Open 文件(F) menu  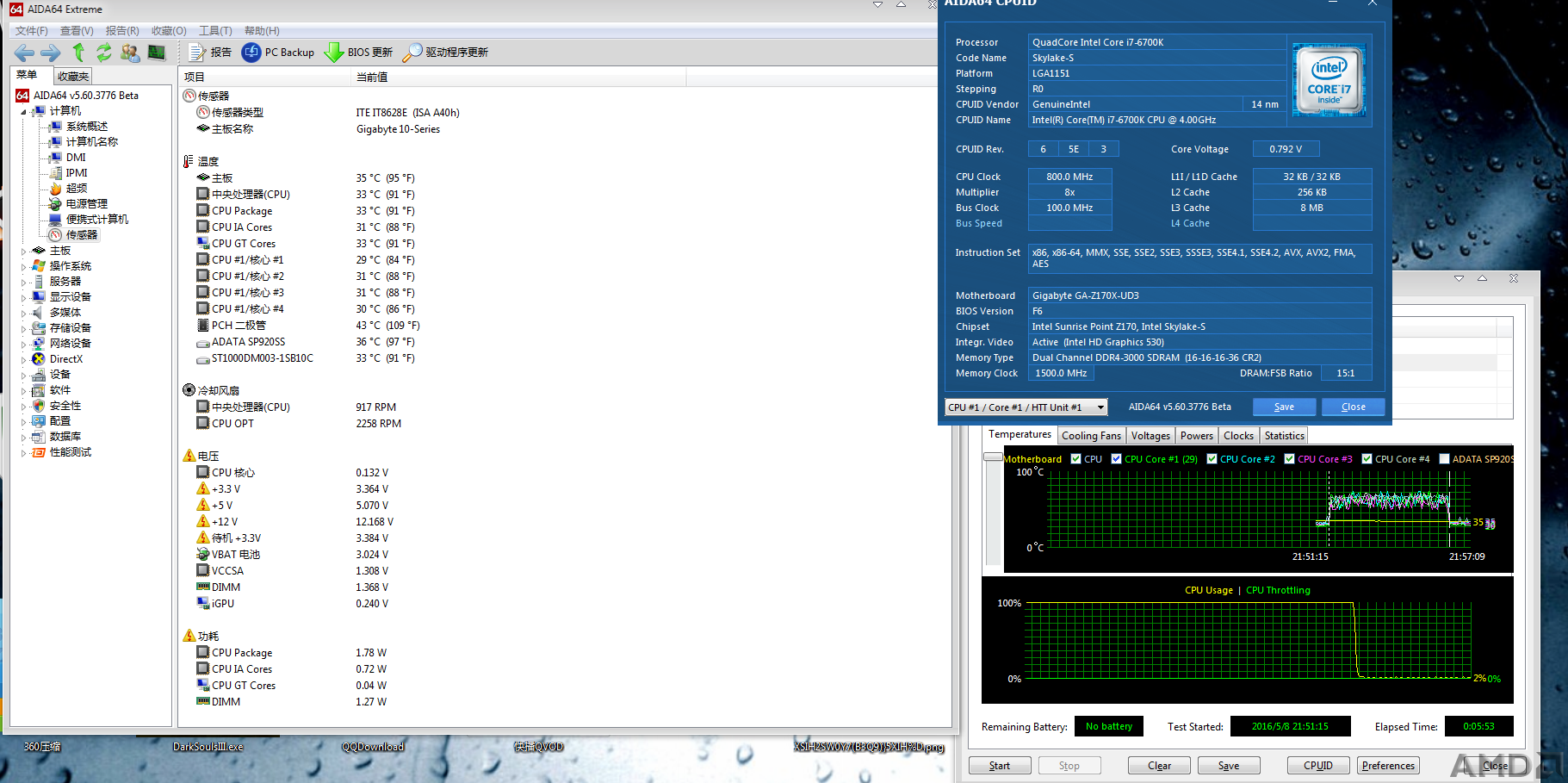32,31
